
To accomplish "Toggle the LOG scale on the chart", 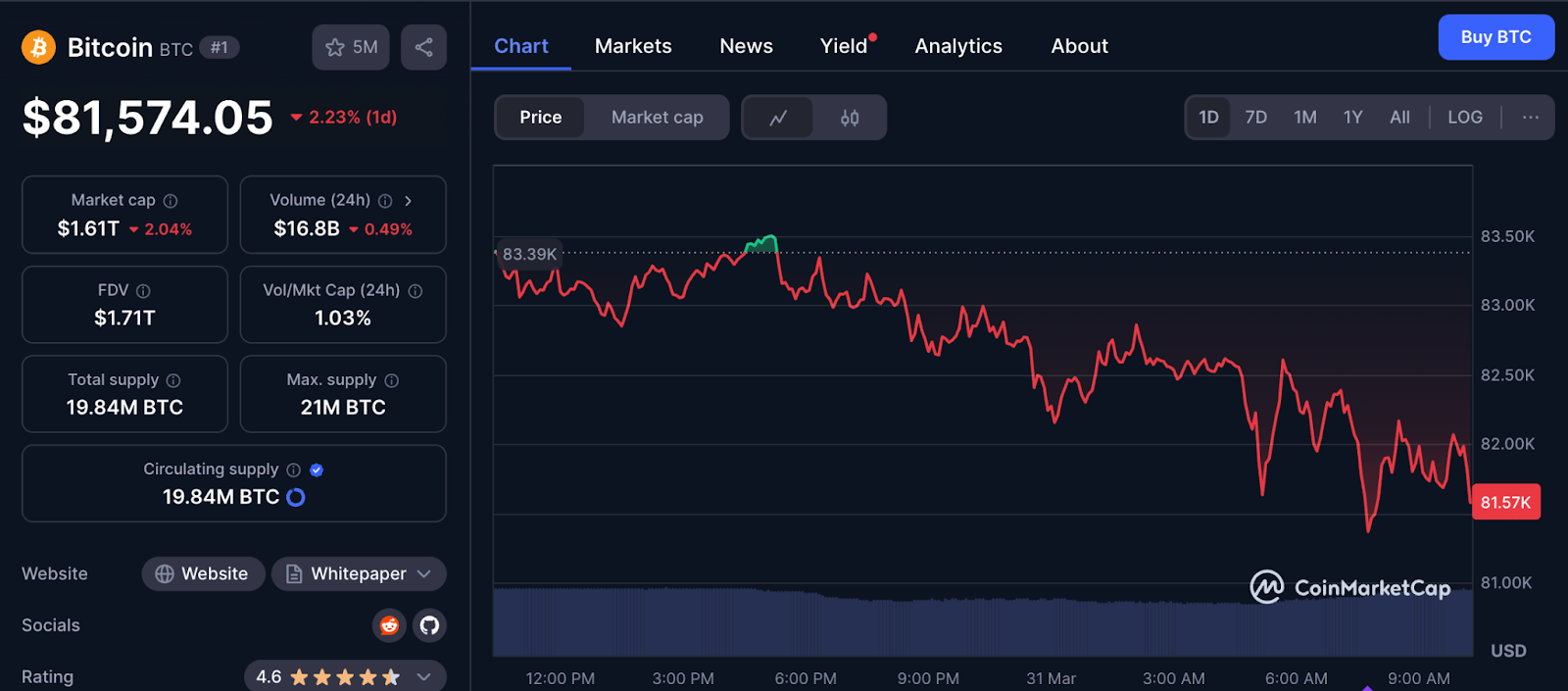I will click(x=1464, y=118).
